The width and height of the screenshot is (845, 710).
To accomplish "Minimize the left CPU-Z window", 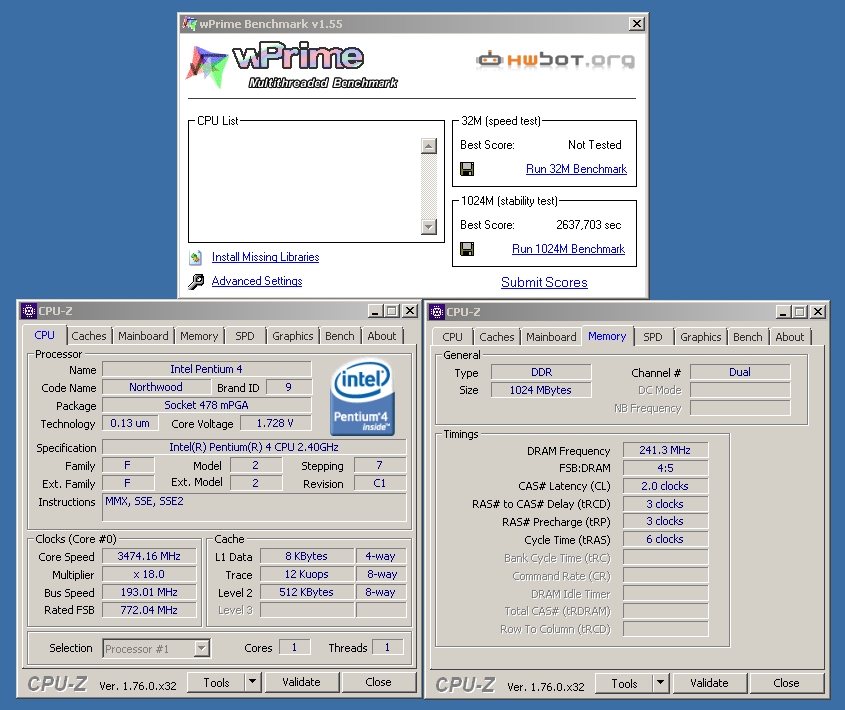I will (x=375, y=311).
